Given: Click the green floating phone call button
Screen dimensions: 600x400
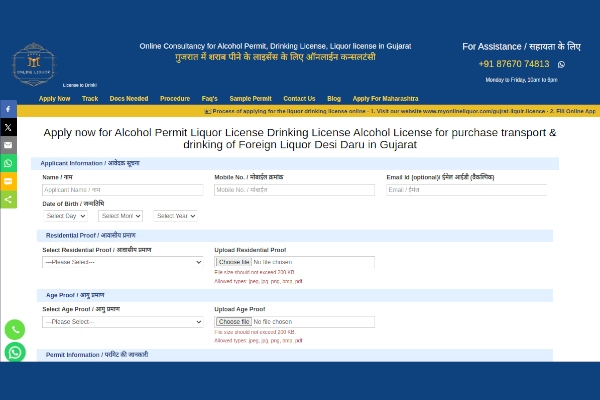Looking at the screenshot, I should [15, 328].
